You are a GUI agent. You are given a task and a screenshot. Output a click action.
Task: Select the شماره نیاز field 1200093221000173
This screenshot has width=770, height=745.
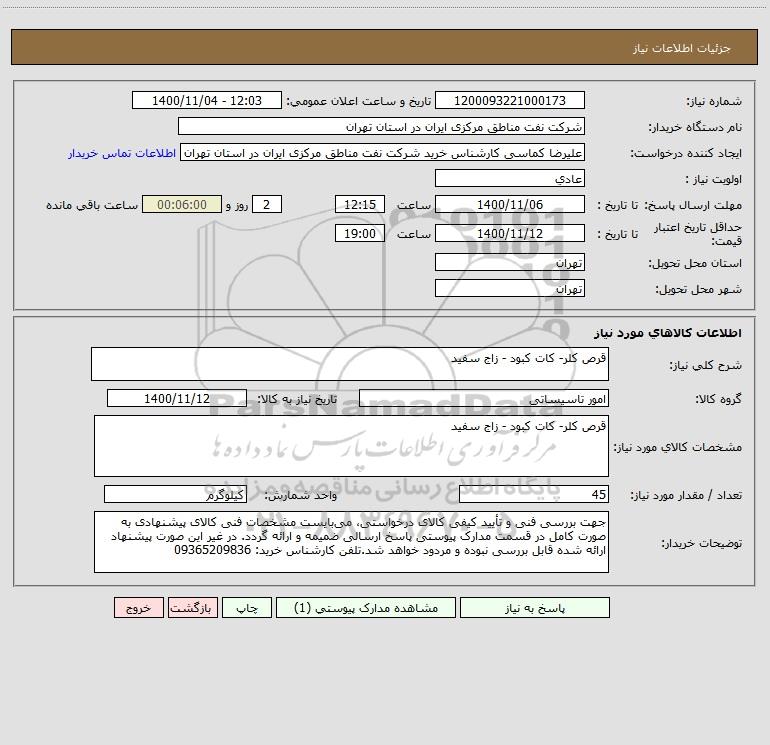tap(510, 100)
